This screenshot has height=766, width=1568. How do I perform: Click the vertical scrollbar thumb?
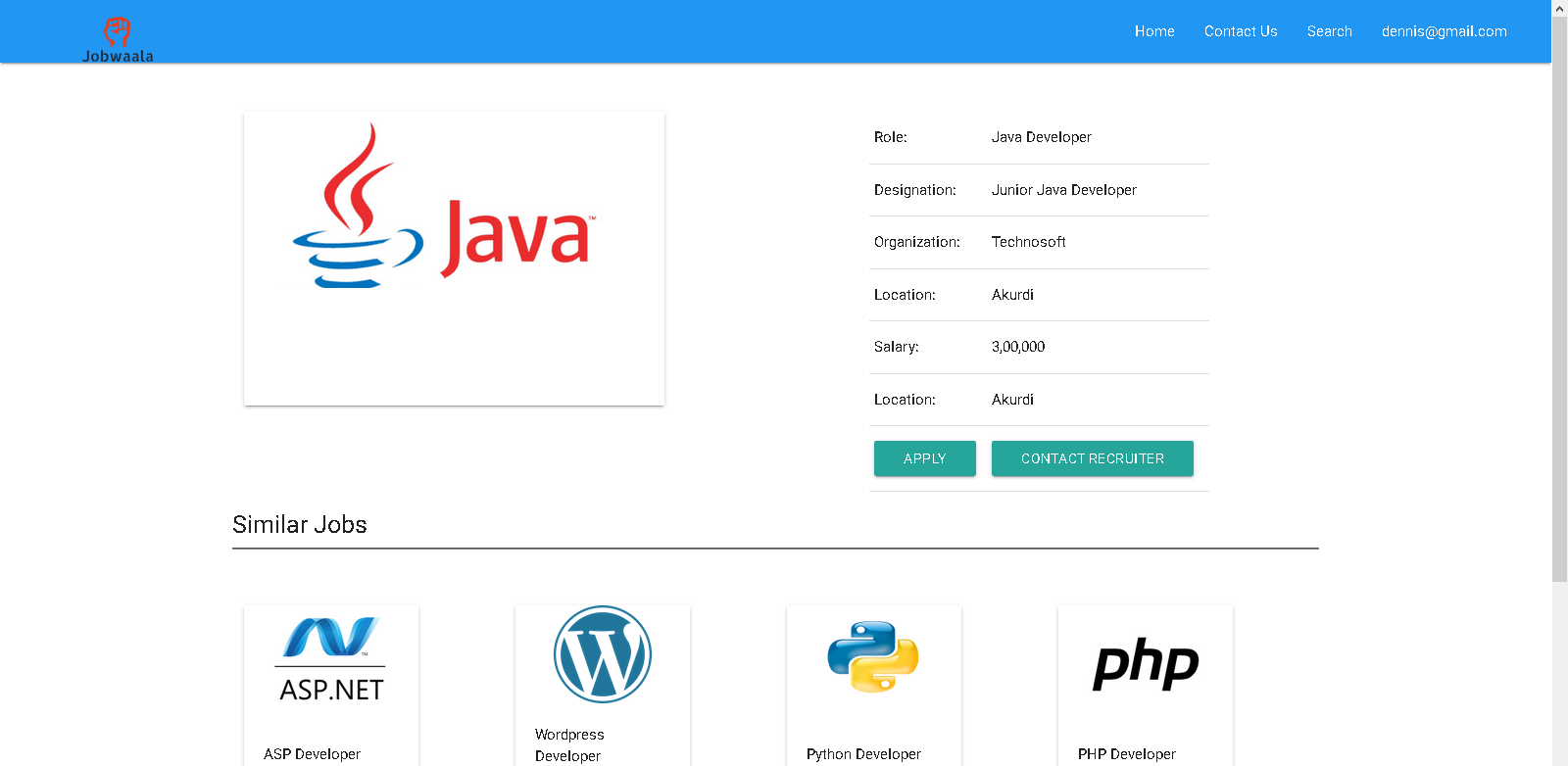1559,294
